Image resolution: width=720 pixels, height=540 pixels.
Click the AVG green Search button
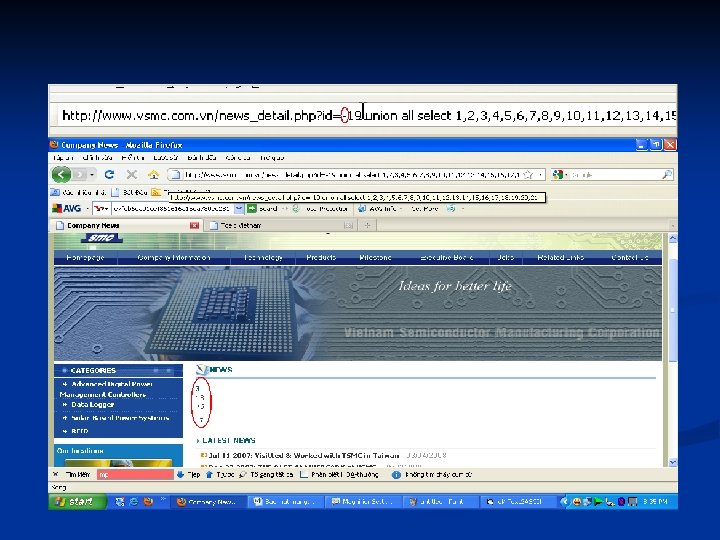click(262, 208)
